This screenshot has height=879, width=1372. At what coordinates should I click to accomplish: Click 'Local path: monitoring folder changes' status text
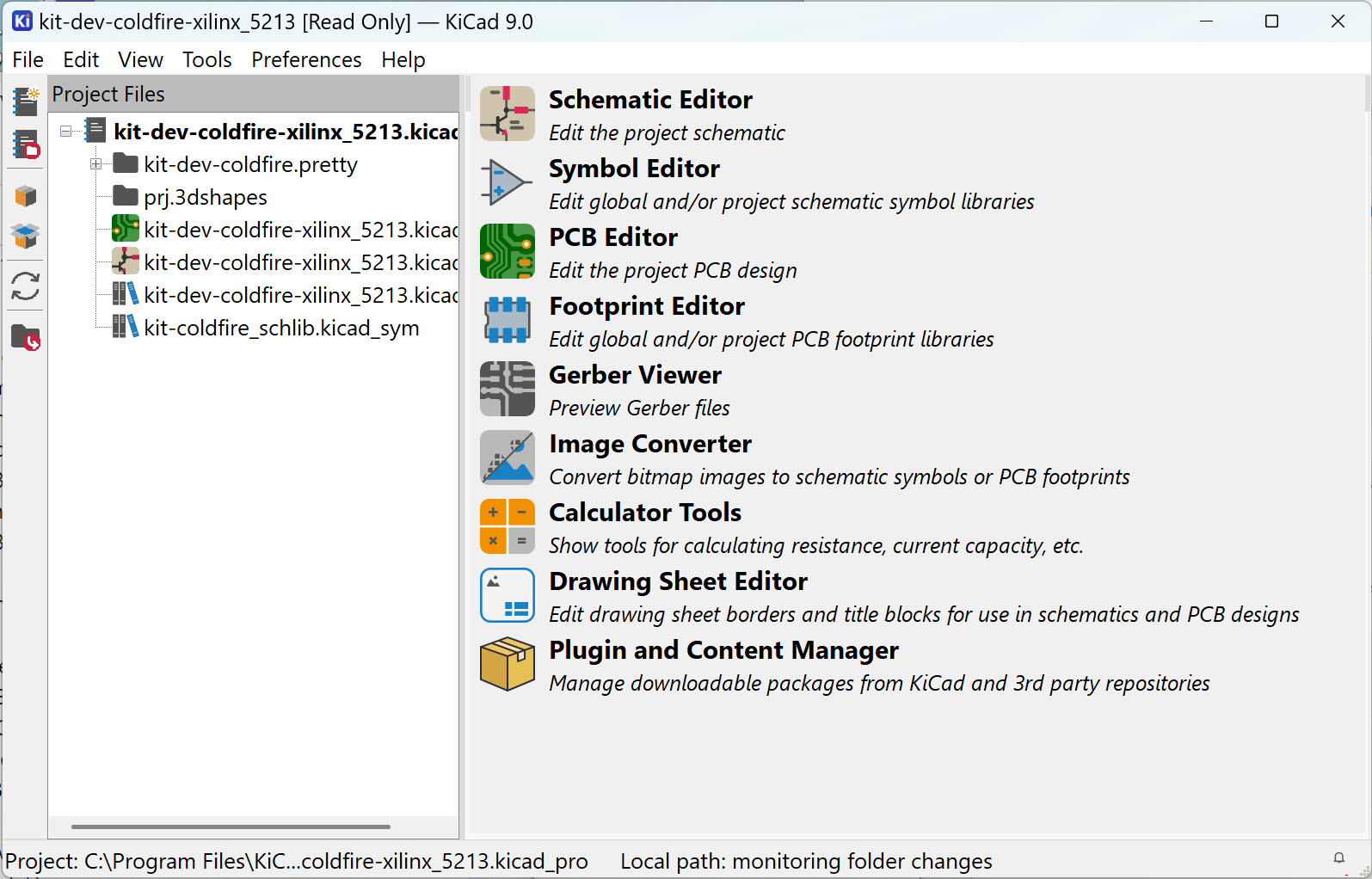coord(806,861)
